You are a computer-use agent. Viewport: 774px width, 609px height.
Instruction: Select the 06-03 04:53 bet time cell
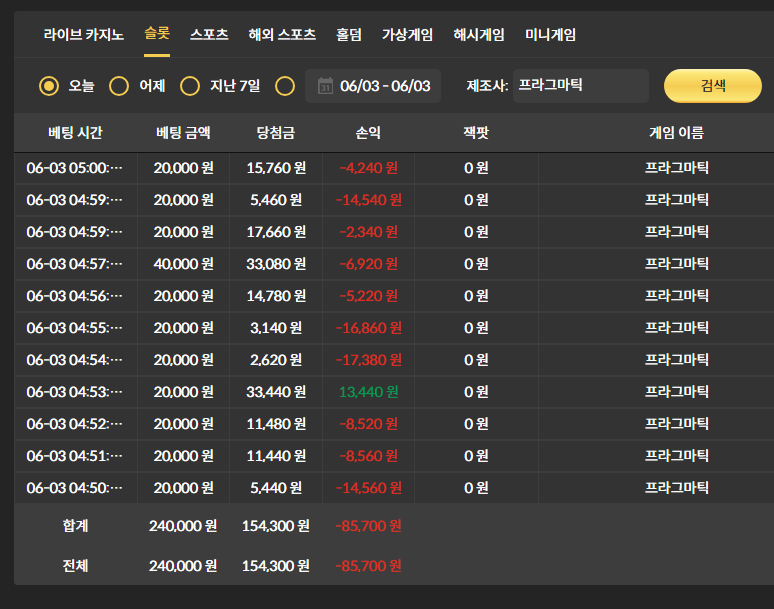tap(75, 392)
